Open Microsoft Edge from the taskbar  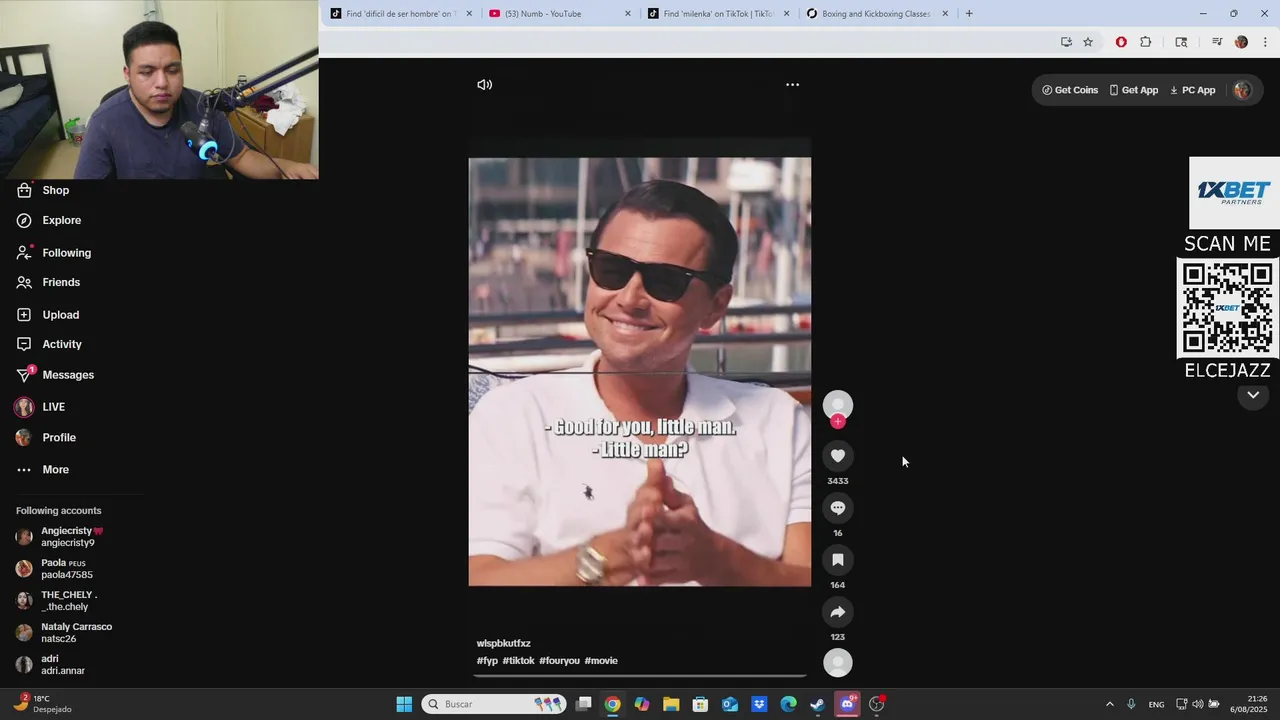pyautogui.click(x=788, y=704)
